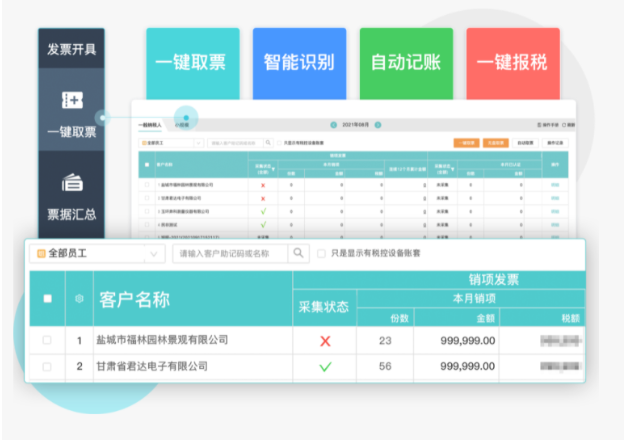627x442 pixels.
Task: Click the search magnifier icon beside customer input
Action: pyautogui.click(x=299, y=254)
